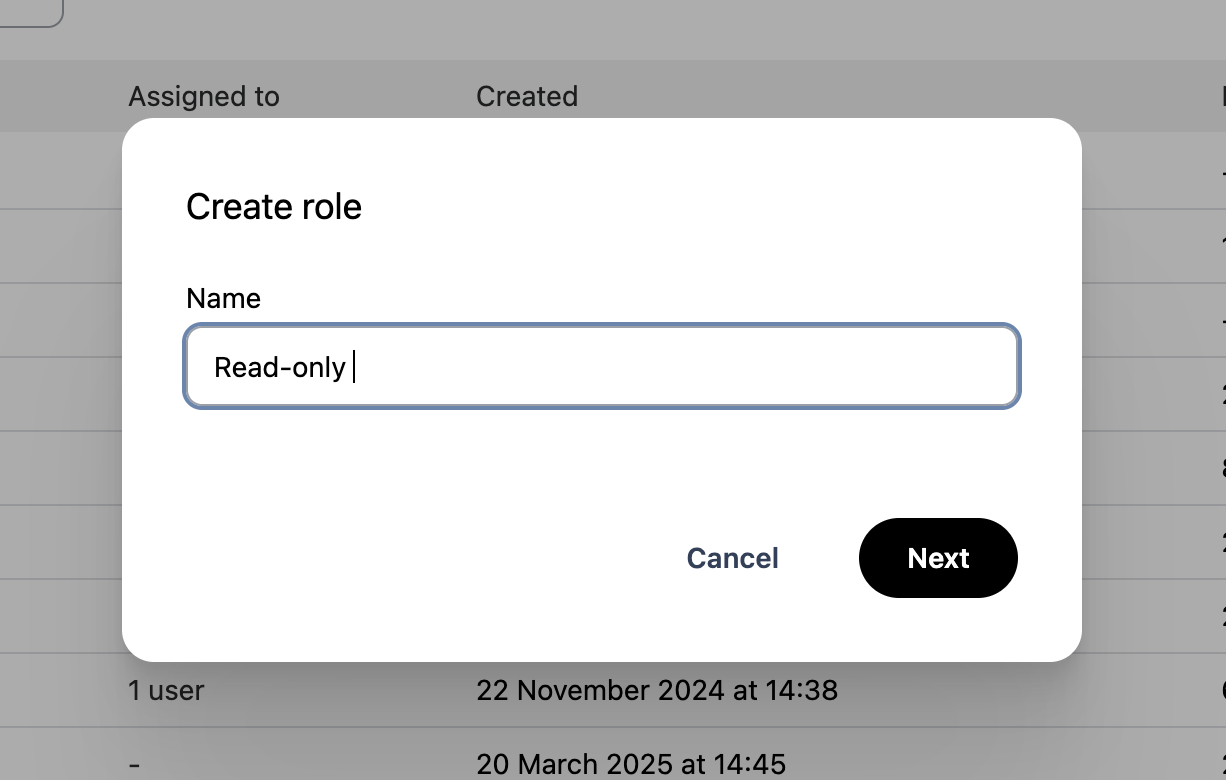Sort by the Assigned to column

click(204, 96)
